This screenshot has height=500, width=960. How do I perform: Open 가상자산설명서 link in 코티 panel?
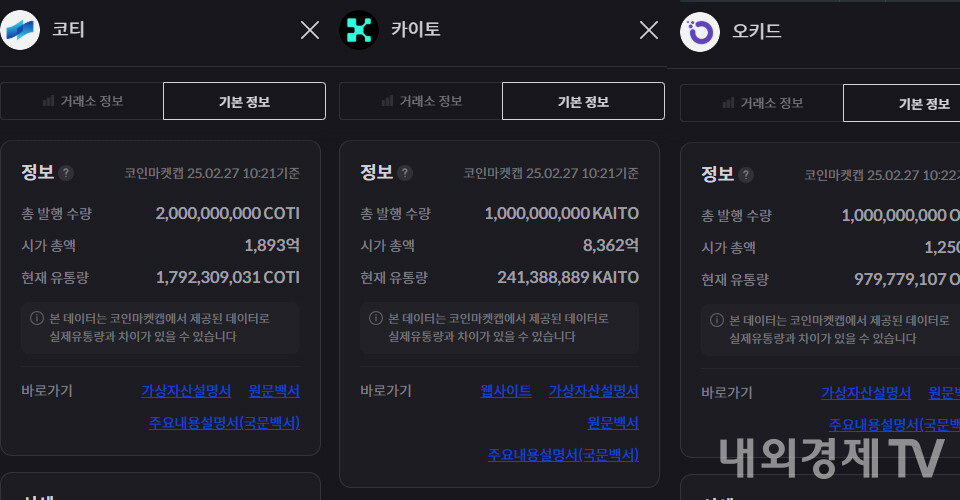(186, 391)
